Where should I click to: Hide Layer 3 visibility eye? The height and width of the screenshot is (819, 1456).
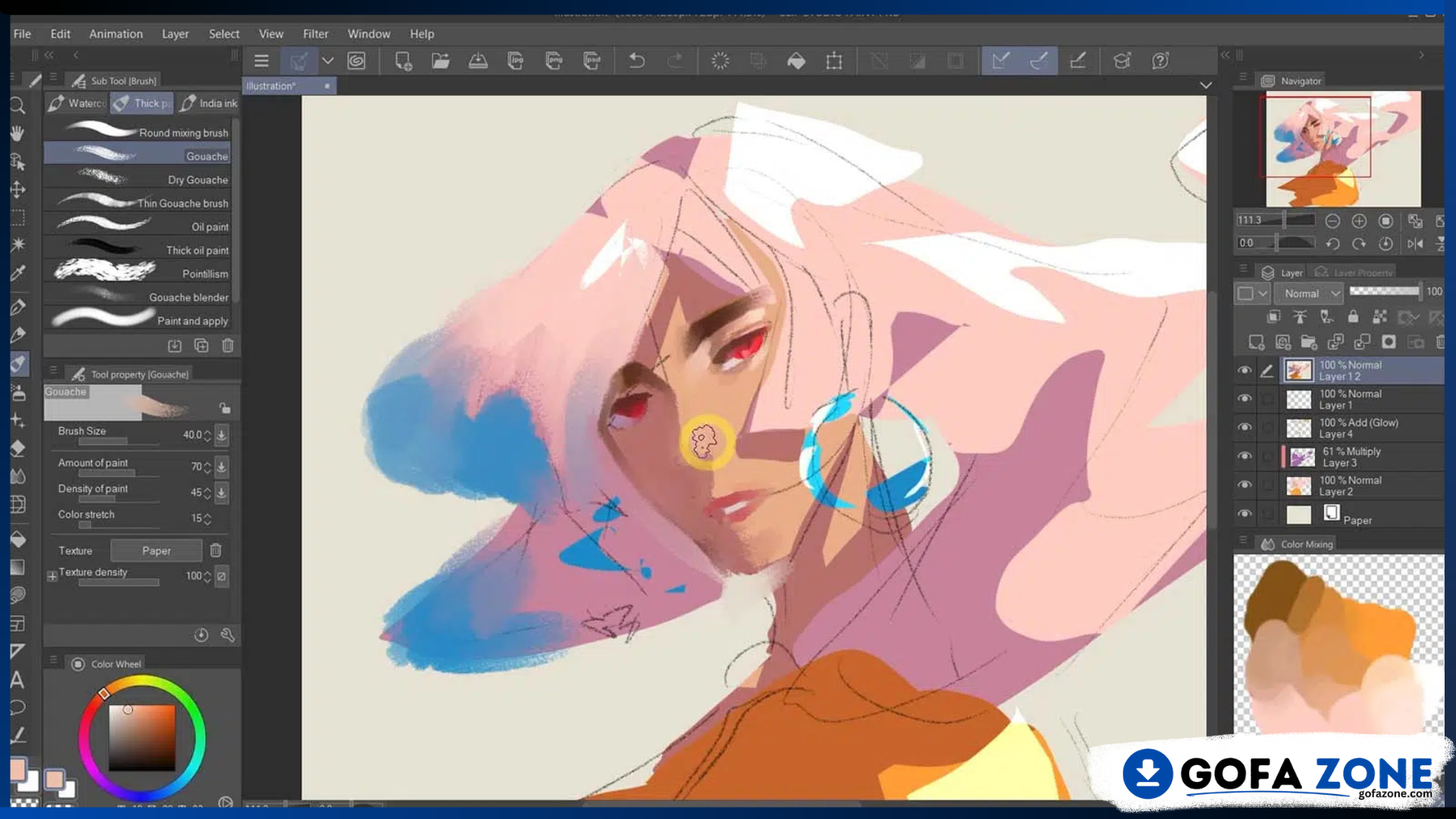tap(1244, 457)
